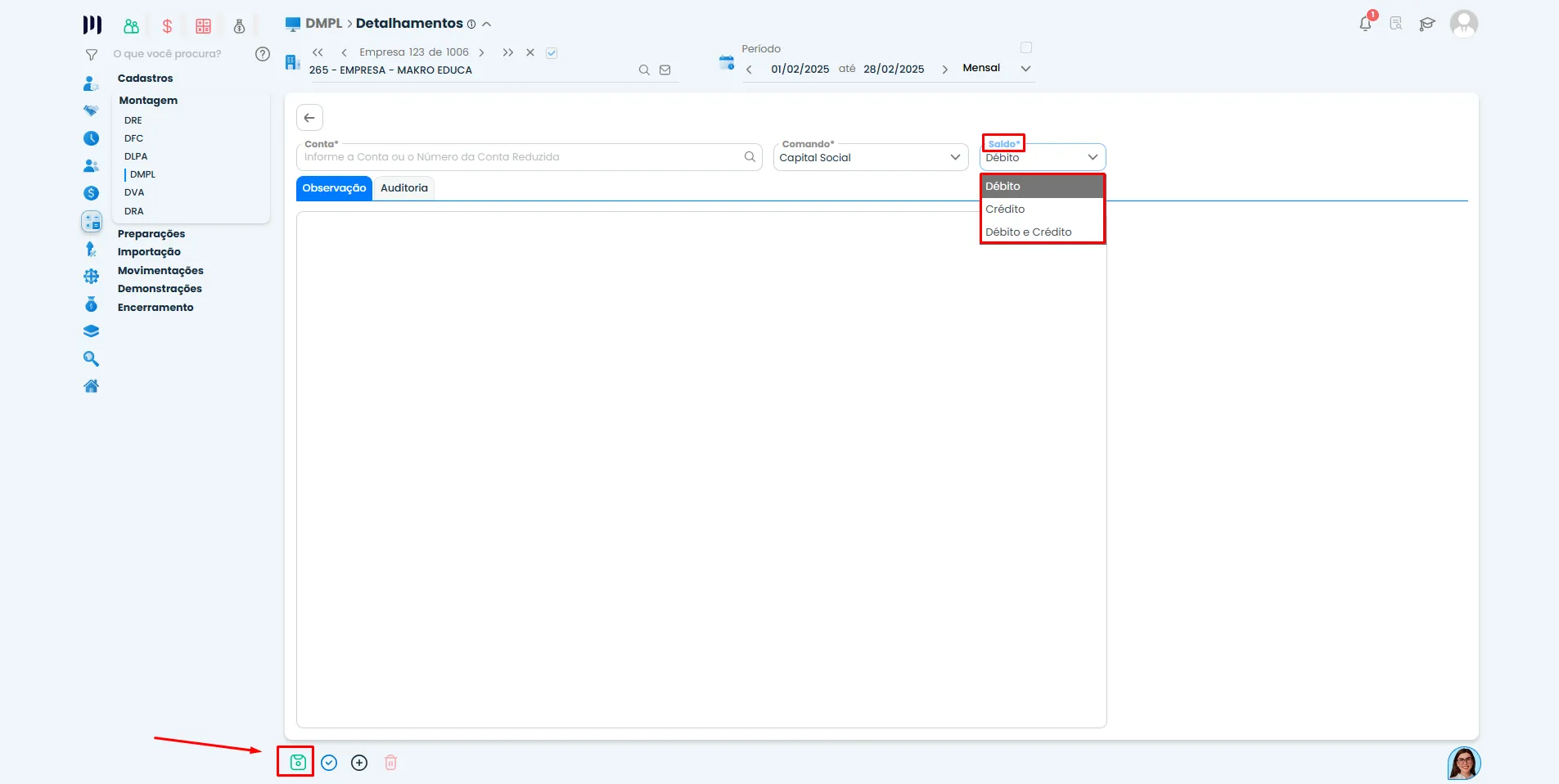Open the user profile avatar
1559x784 pixels.
coord(1463,24)
